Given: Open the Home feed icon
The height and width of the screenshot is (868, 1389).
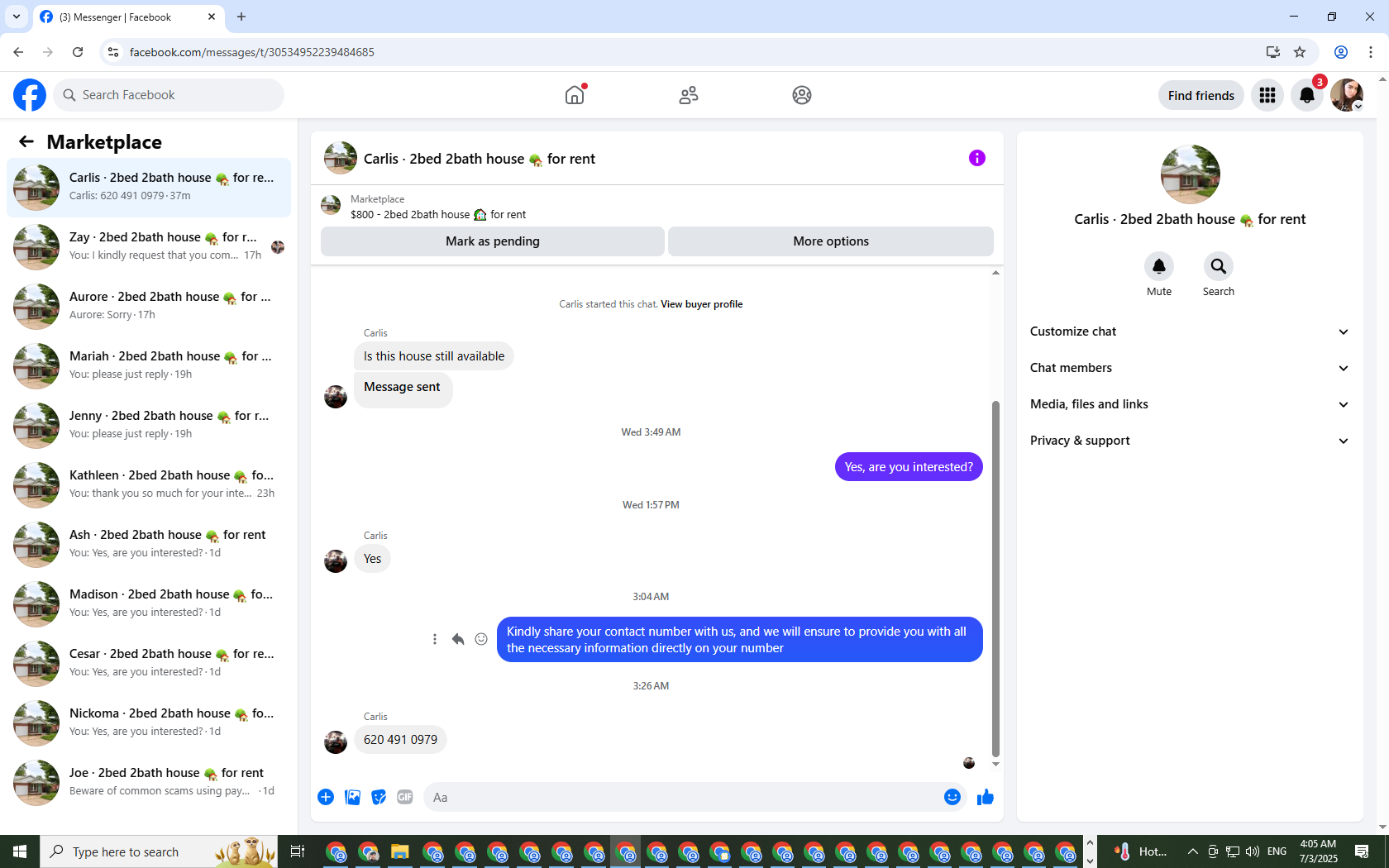Looking at the screenshot, I should [x=575, y=95].
